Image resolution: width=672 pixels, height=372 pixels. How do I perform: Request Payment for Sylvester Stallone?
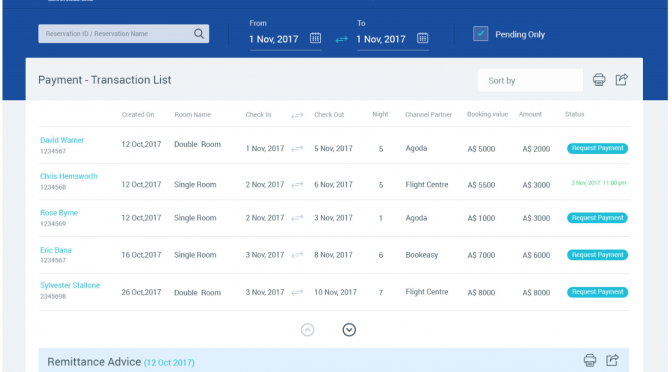pos(597,292)
